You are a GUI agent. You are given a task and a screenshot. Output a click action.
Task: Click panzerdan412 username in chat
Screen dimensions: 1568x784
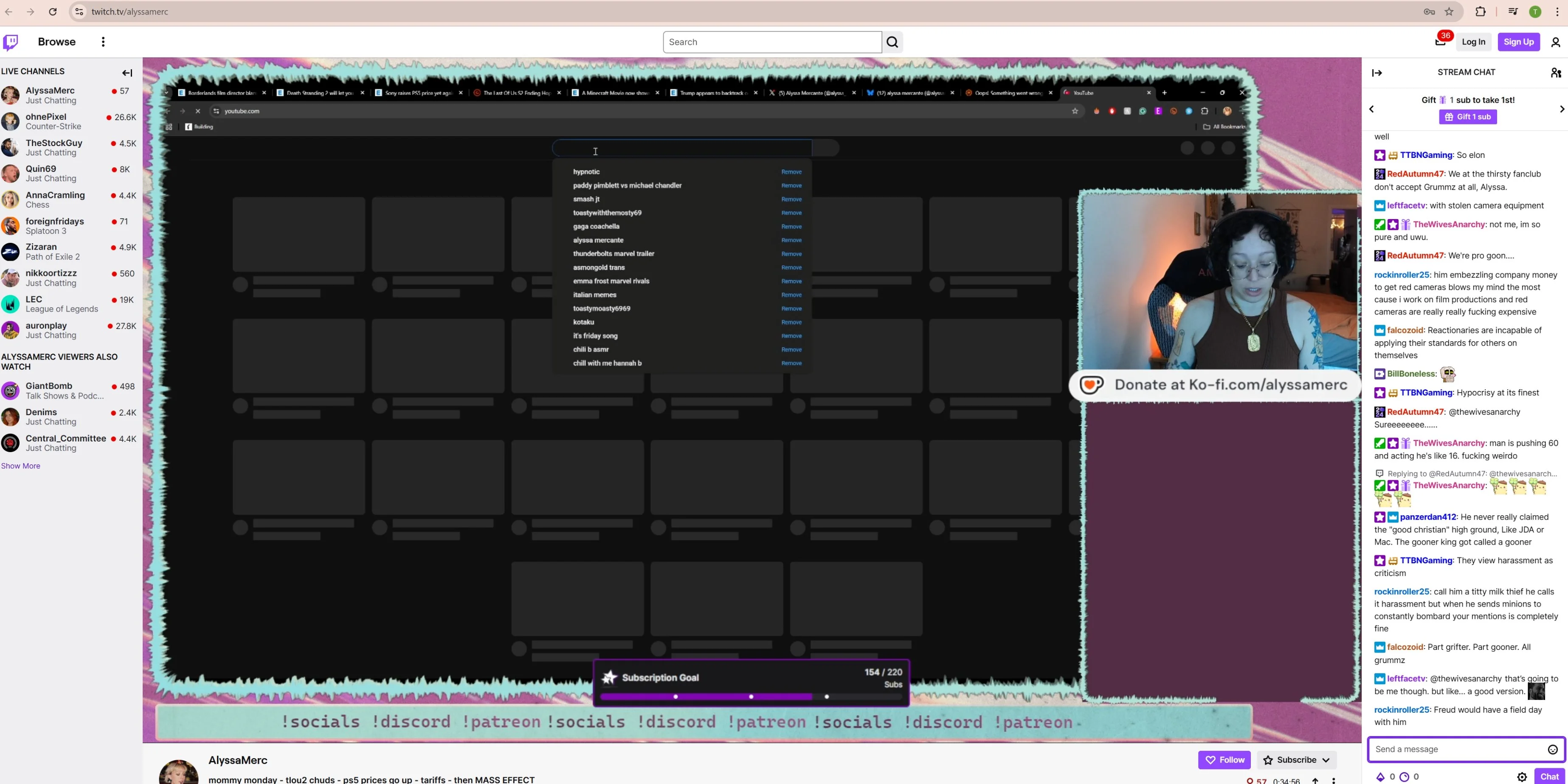(1428, 517)
